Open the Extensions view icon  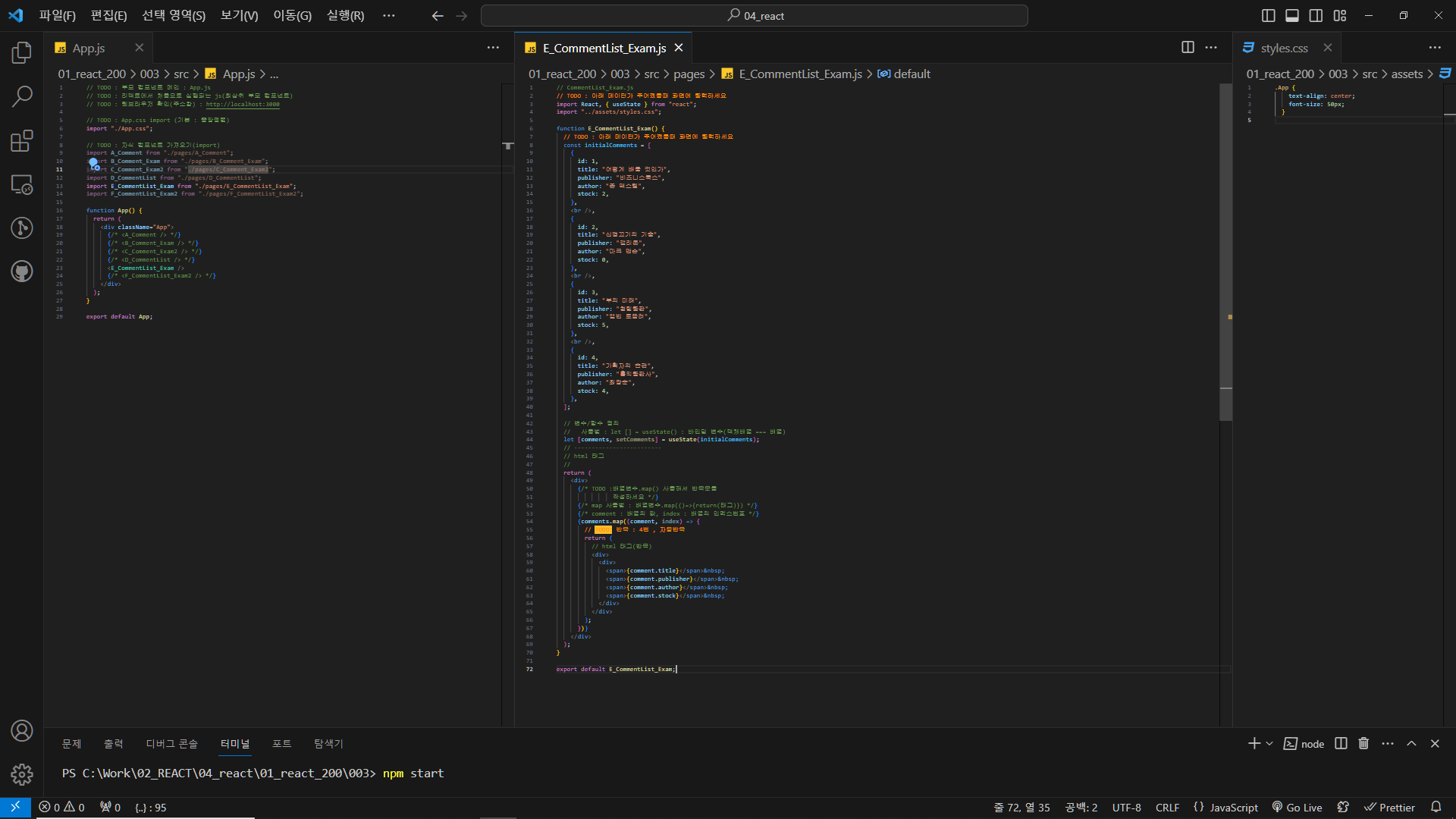pyautogui.click(x=22, y=140)
